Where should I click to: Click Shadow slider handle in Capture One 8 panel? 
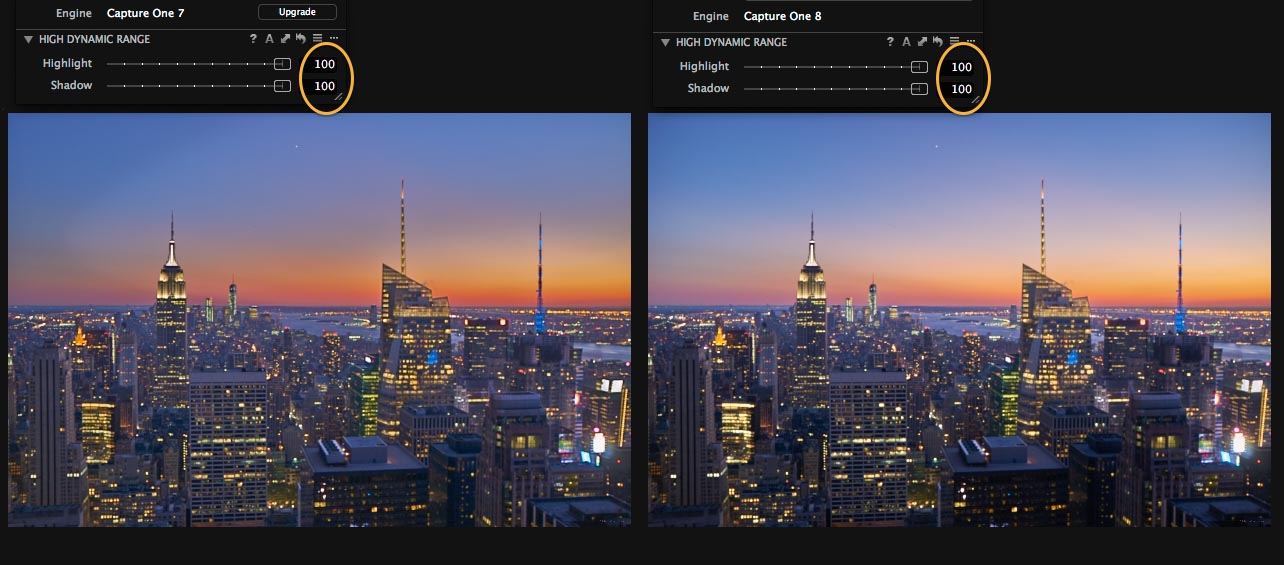click(919, 89)
